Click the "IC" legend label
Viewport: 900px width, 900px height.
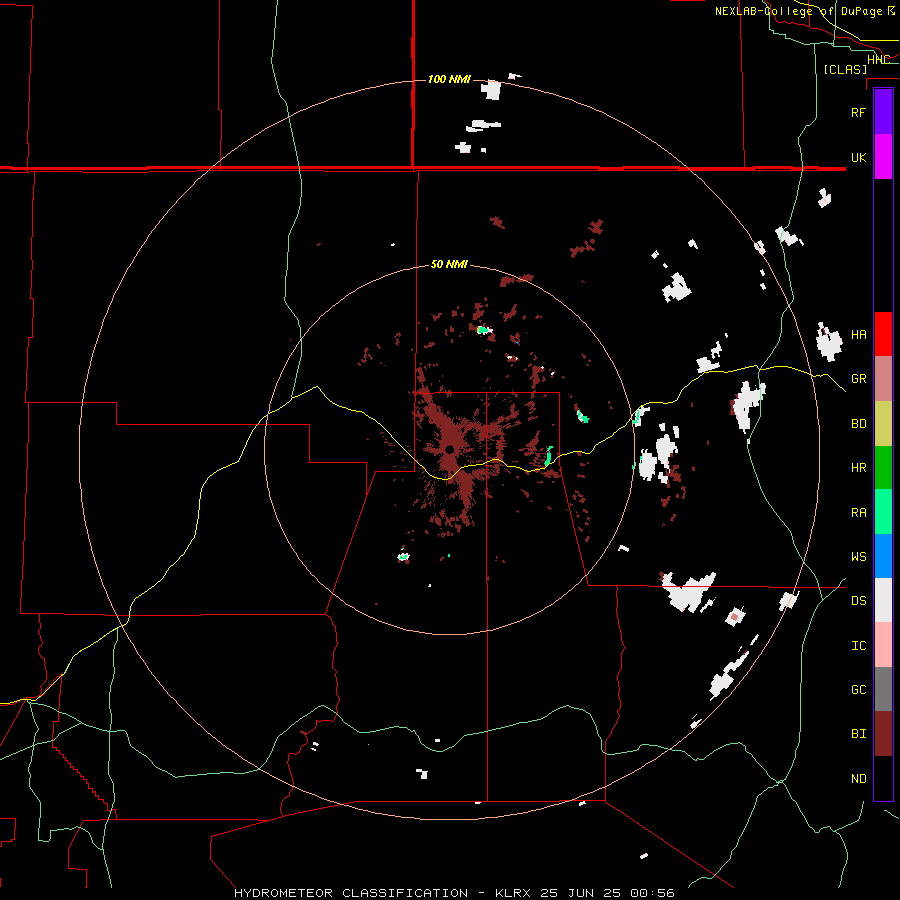pos(859,646)
